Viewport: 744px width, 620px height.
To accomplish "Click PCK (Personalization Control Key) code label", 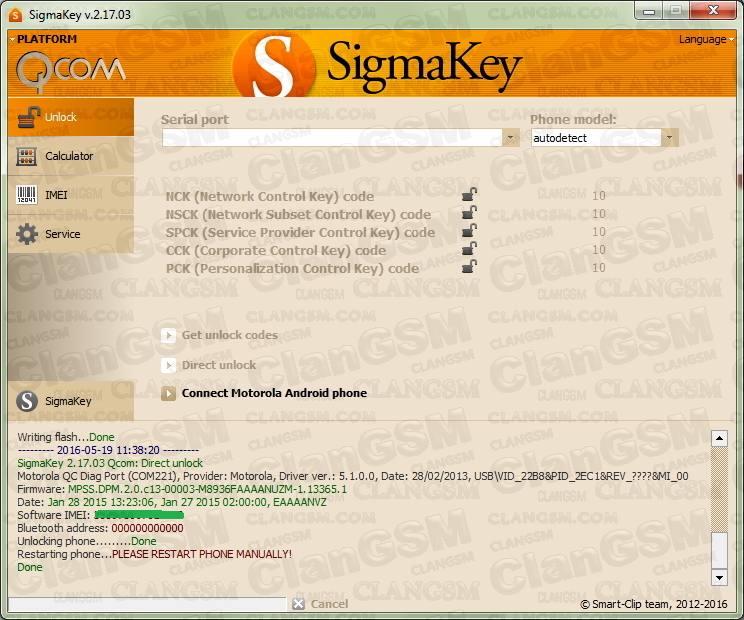I will (292, 268).
